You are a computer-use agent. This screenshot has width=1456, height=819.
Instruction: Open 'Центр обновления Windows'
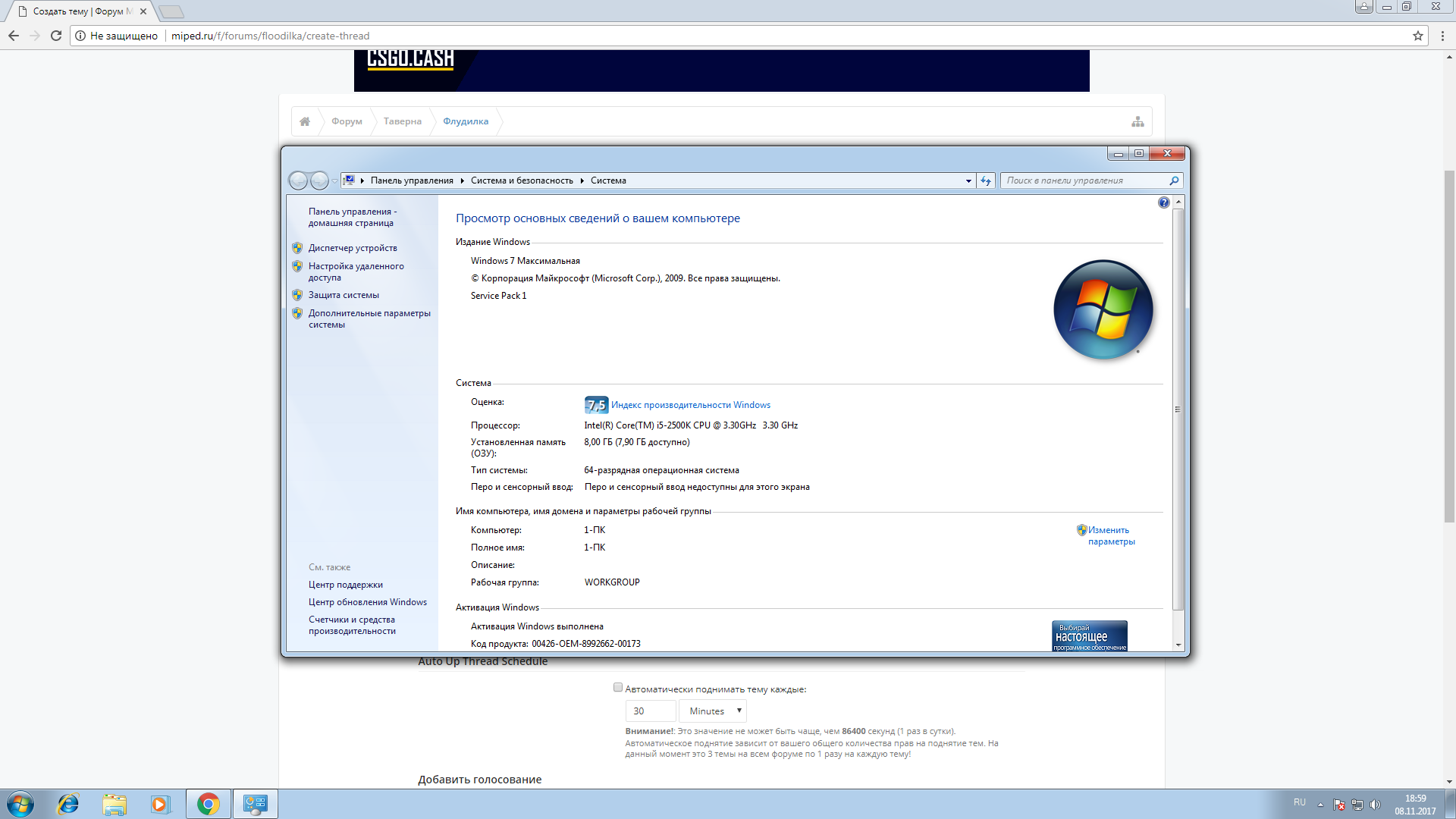click(x=367, y=602)
